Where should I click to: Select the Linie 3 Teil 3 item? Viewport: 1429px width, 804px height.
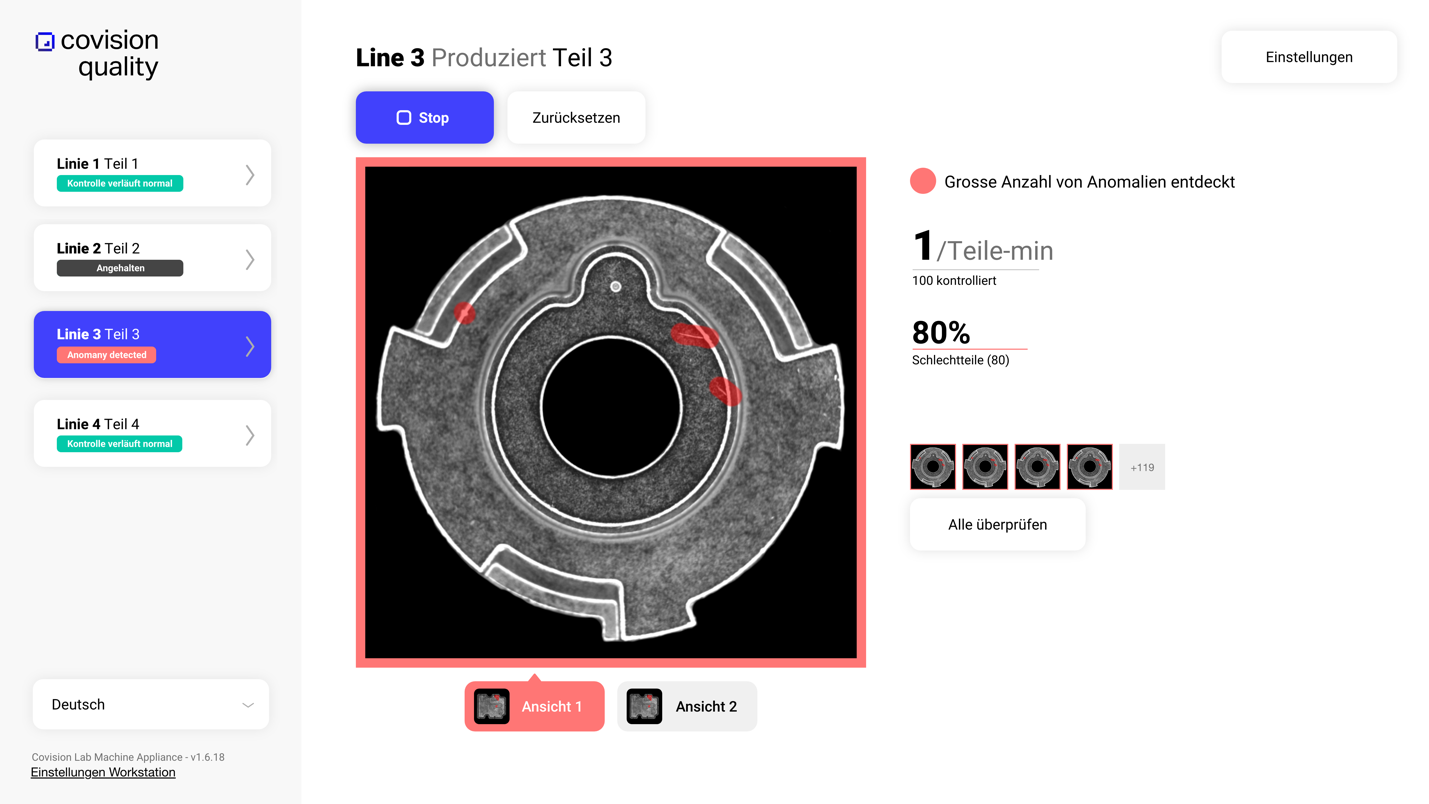click(152, 344)
